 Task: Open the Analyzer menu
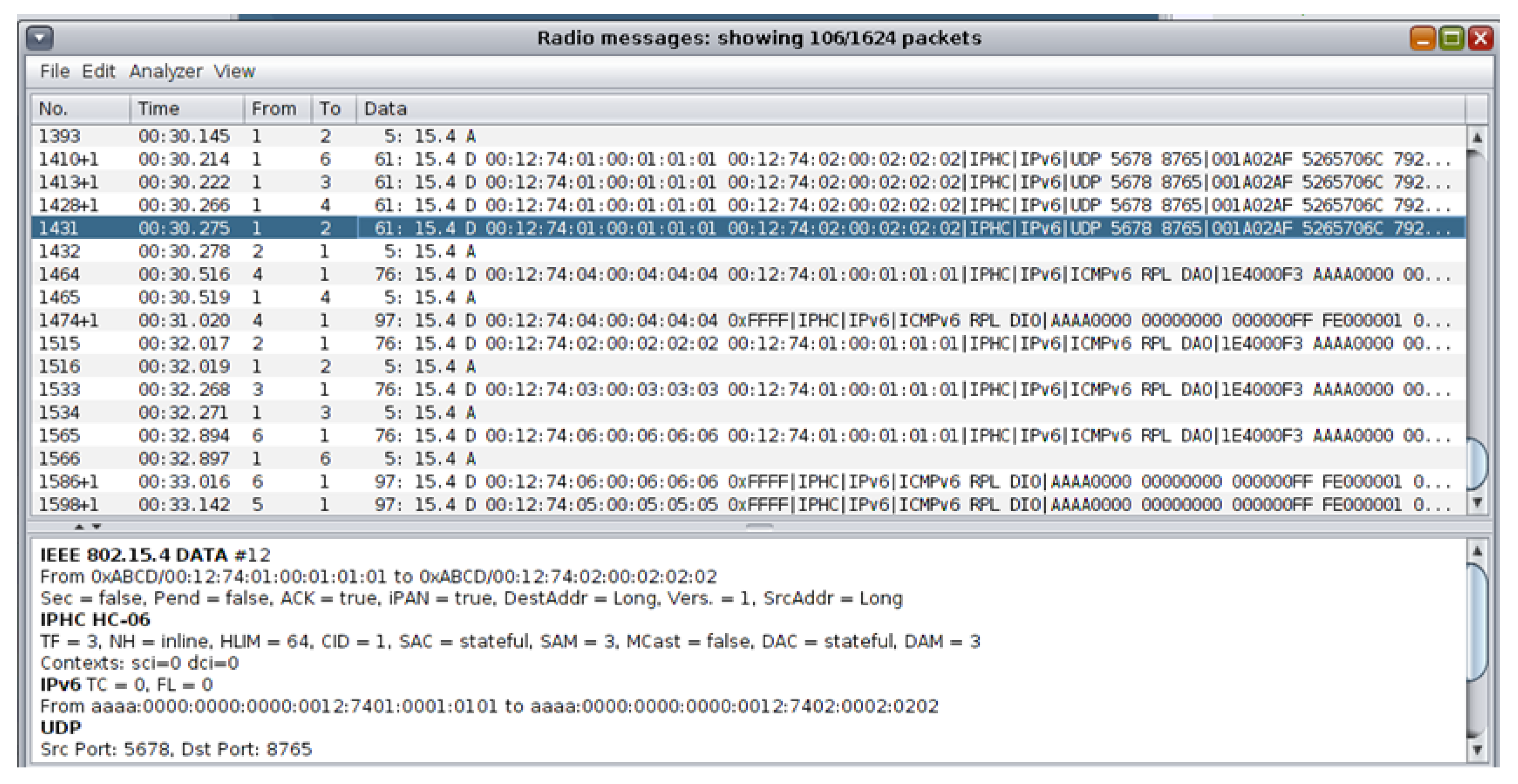tap(165, 71)
